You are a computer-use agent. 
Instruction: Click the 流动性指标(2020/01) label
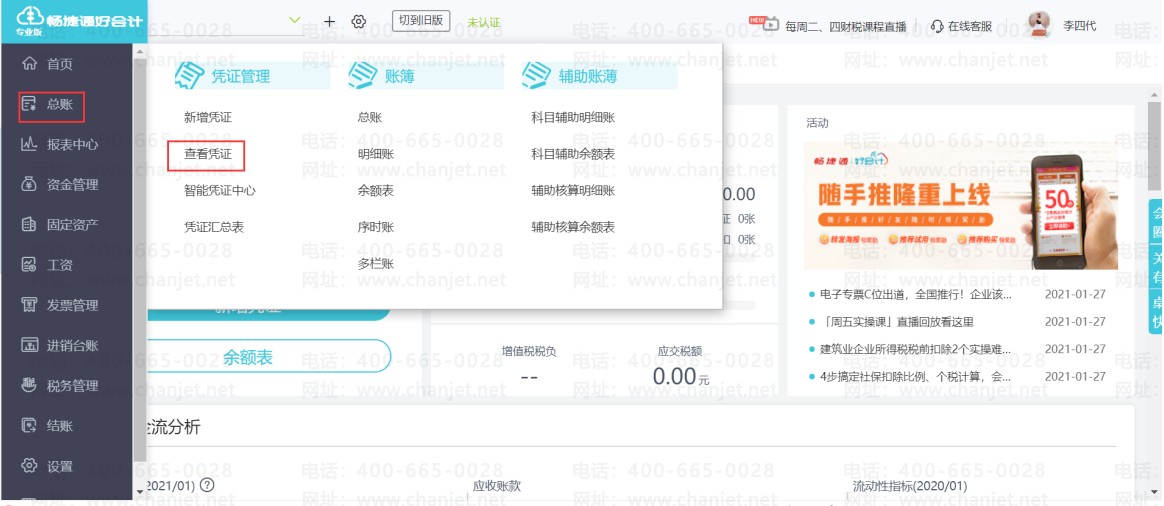click(910, 486)
